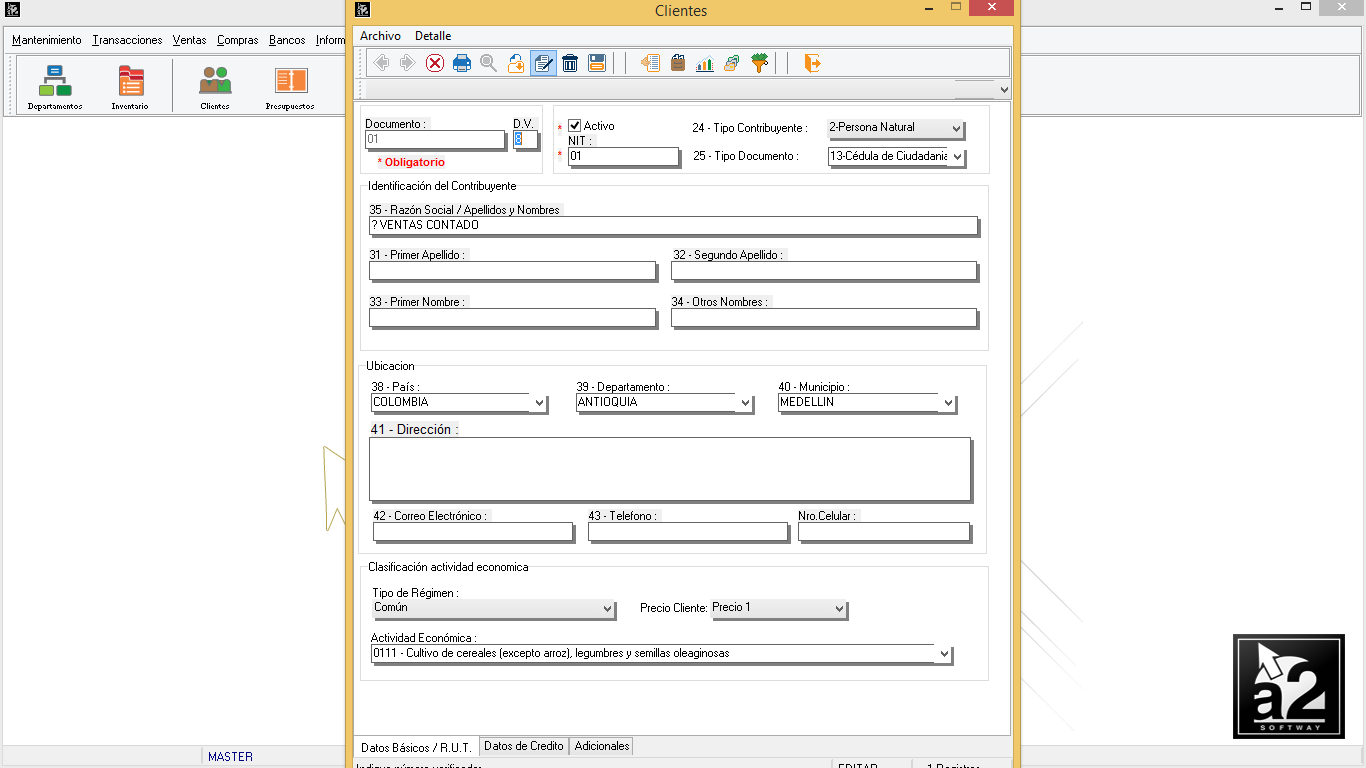The width and height of the screenshot is (1366, 768).
Task: Open the Bancos menu
Action: (x=287, y=40)
